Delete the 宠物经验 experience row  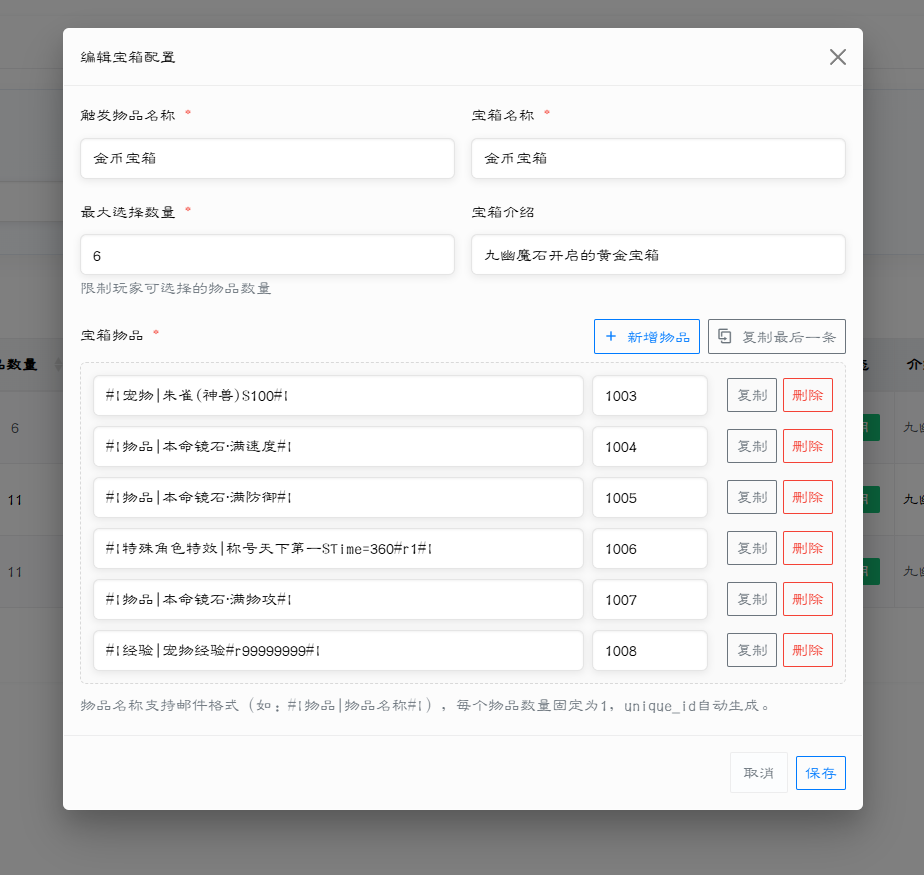coord(807,651)
